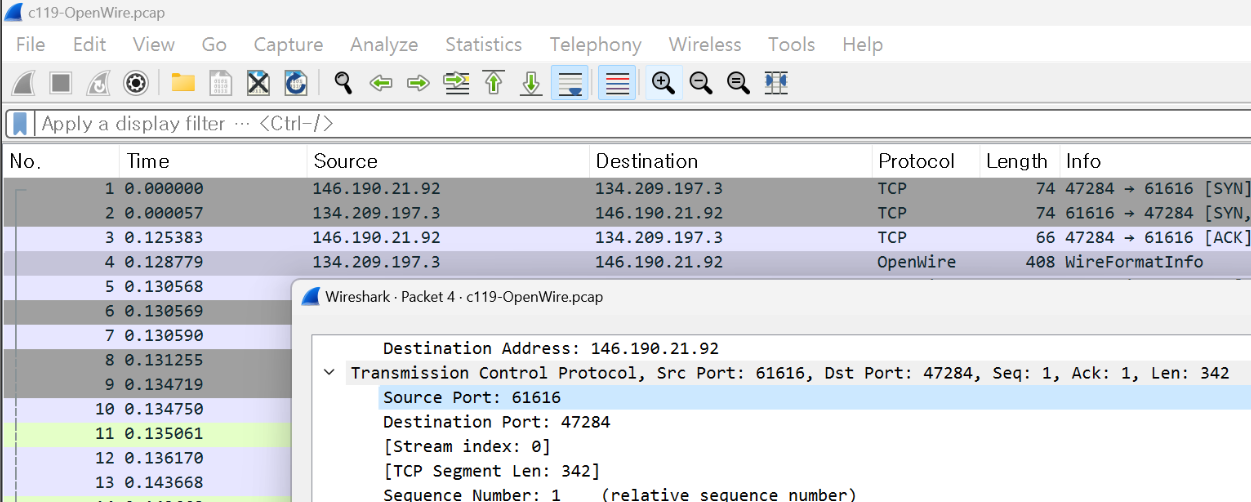This screenshot has width=1251, height=502.
Task: Open the Wireless menu
Action: tap(705, 45)
